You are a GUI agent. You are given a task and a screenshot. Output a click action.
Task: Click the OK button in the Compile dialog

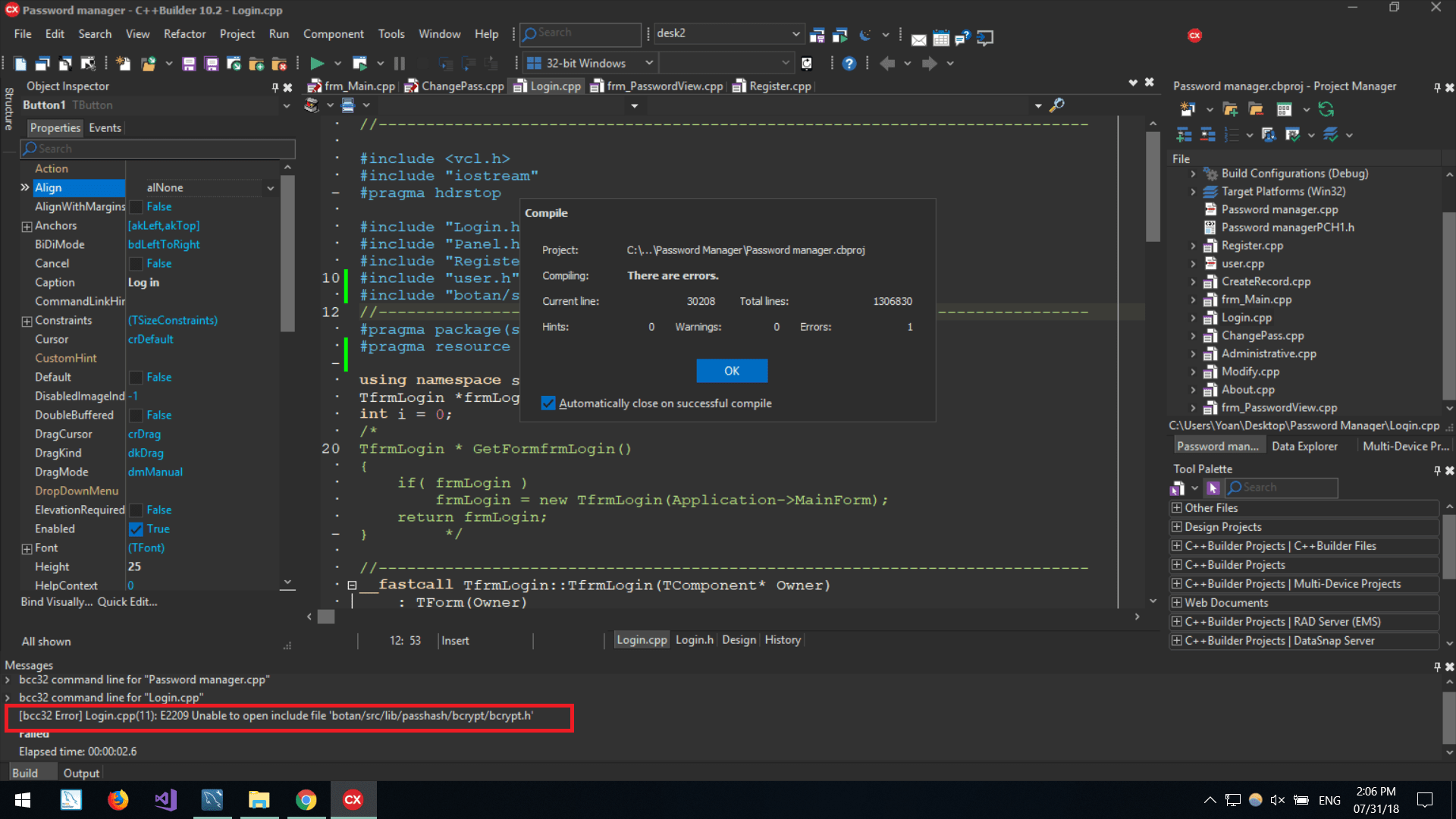(x=730, y=371)
